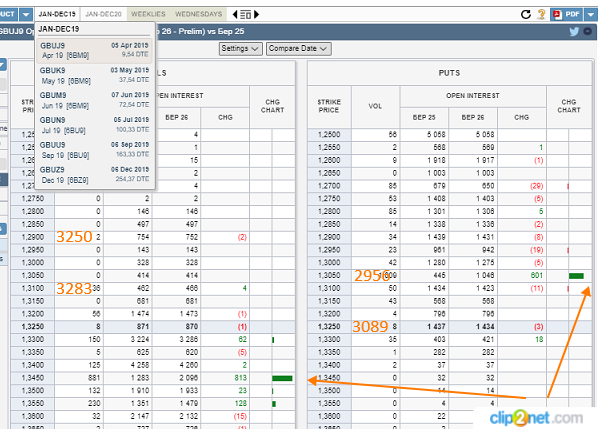This screenshot has height=435, width=613.
Task: Click calls open interest 3 224 cell
Action: [128, 340]
